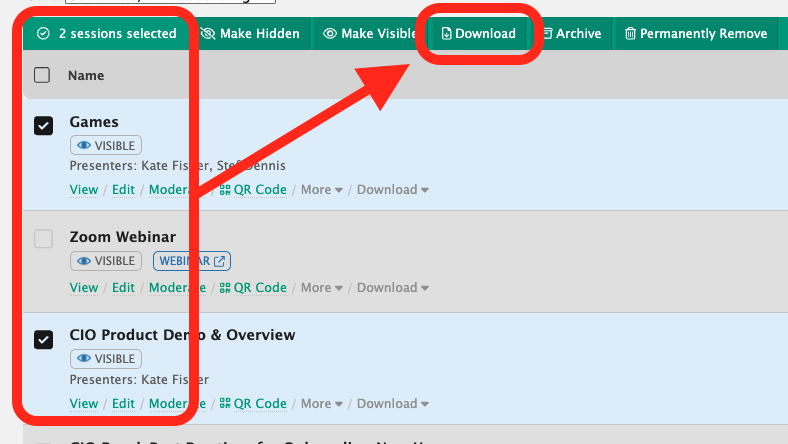The height and width of the screenshot is (444, 788).
Task: Click the eye icon beside Make Visible
Action: pos(330,34)
